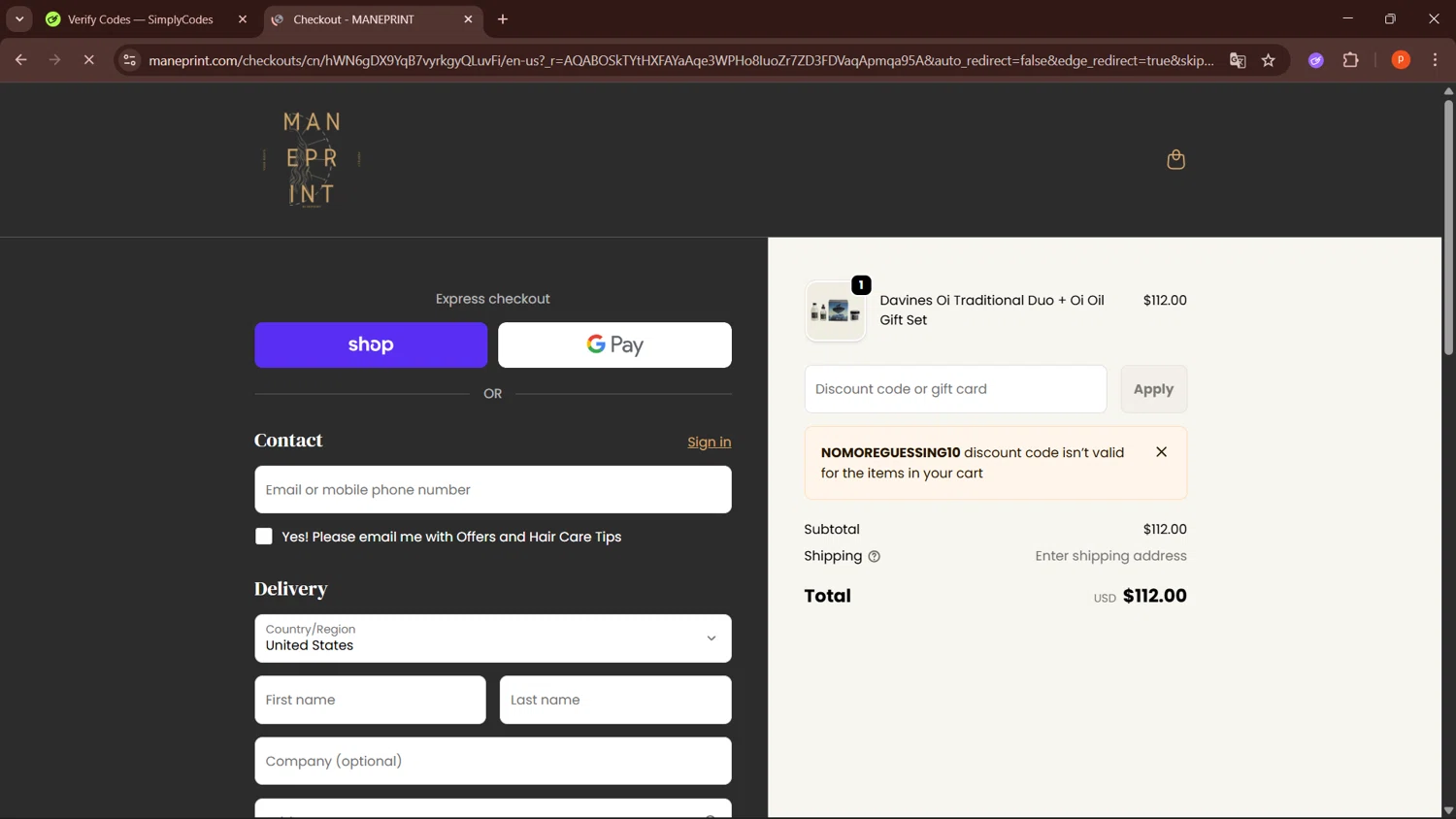Switch to Verify Codes — SimplyCodes tab

(141, 19)
